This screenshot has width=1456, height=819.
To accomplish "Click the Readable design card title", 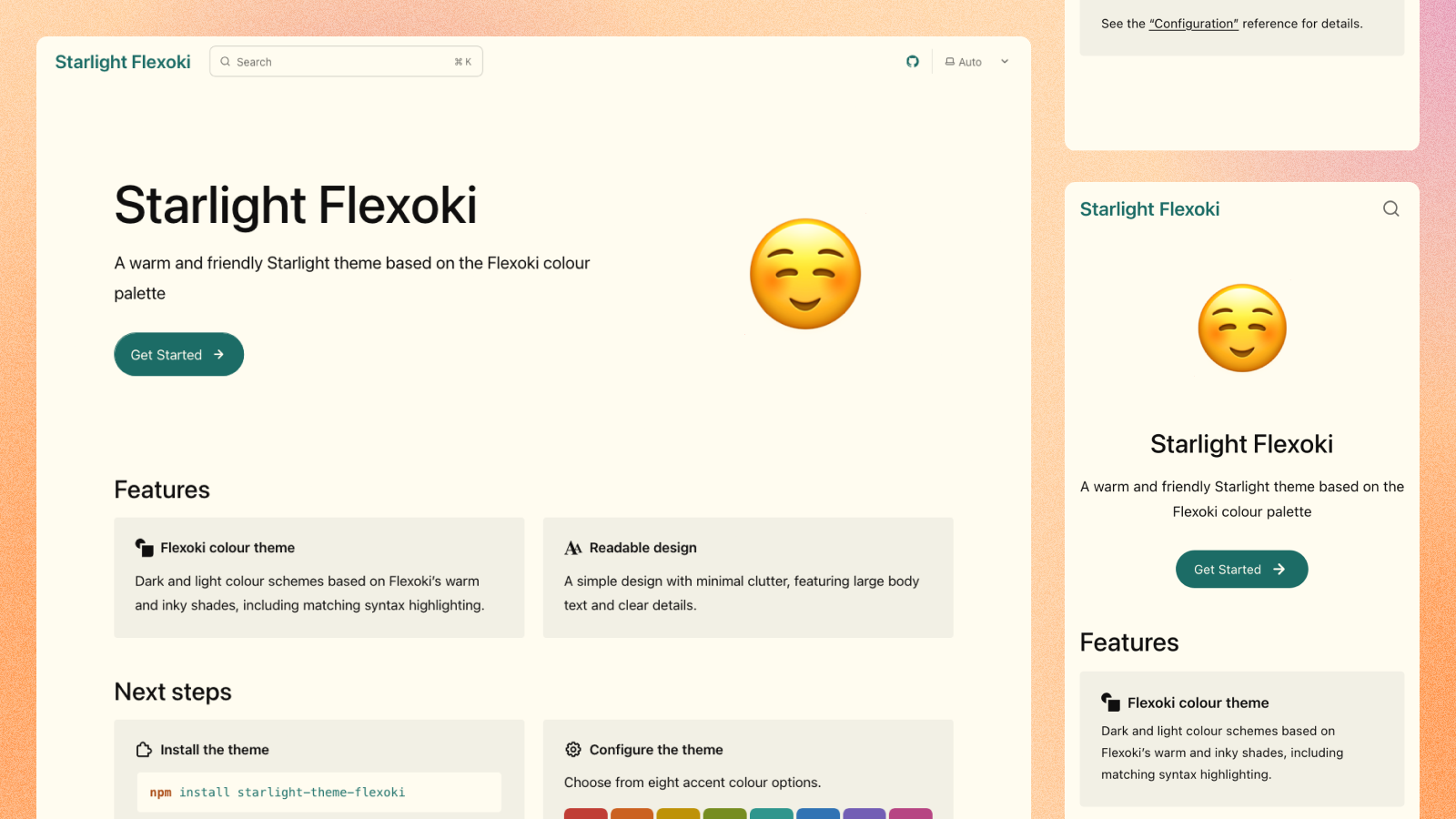I will click(643, 548).
